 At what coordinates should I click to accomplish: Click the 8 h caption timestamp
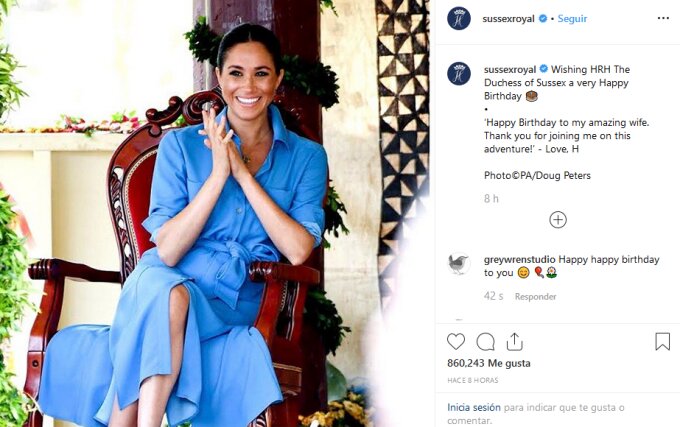491,199
